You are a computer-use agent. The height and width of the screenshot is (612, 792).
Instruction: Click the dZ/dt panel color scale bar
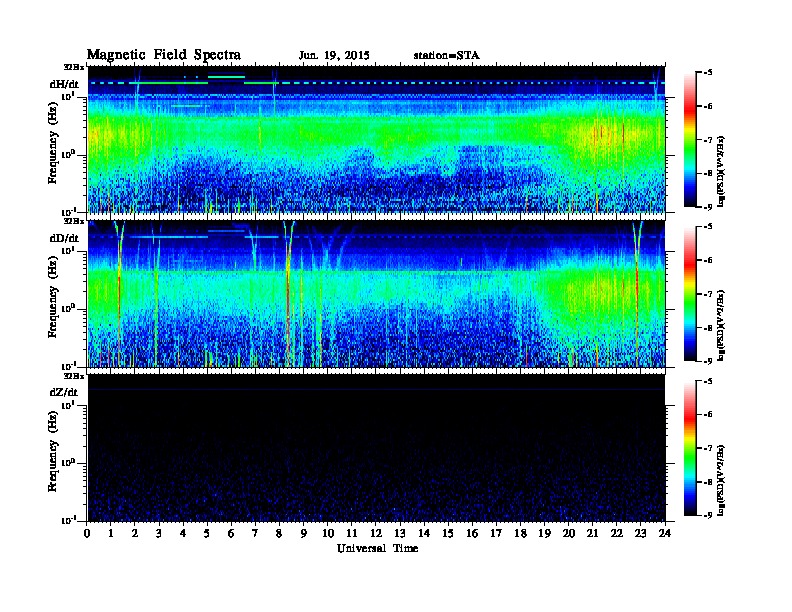click(690, 448)
